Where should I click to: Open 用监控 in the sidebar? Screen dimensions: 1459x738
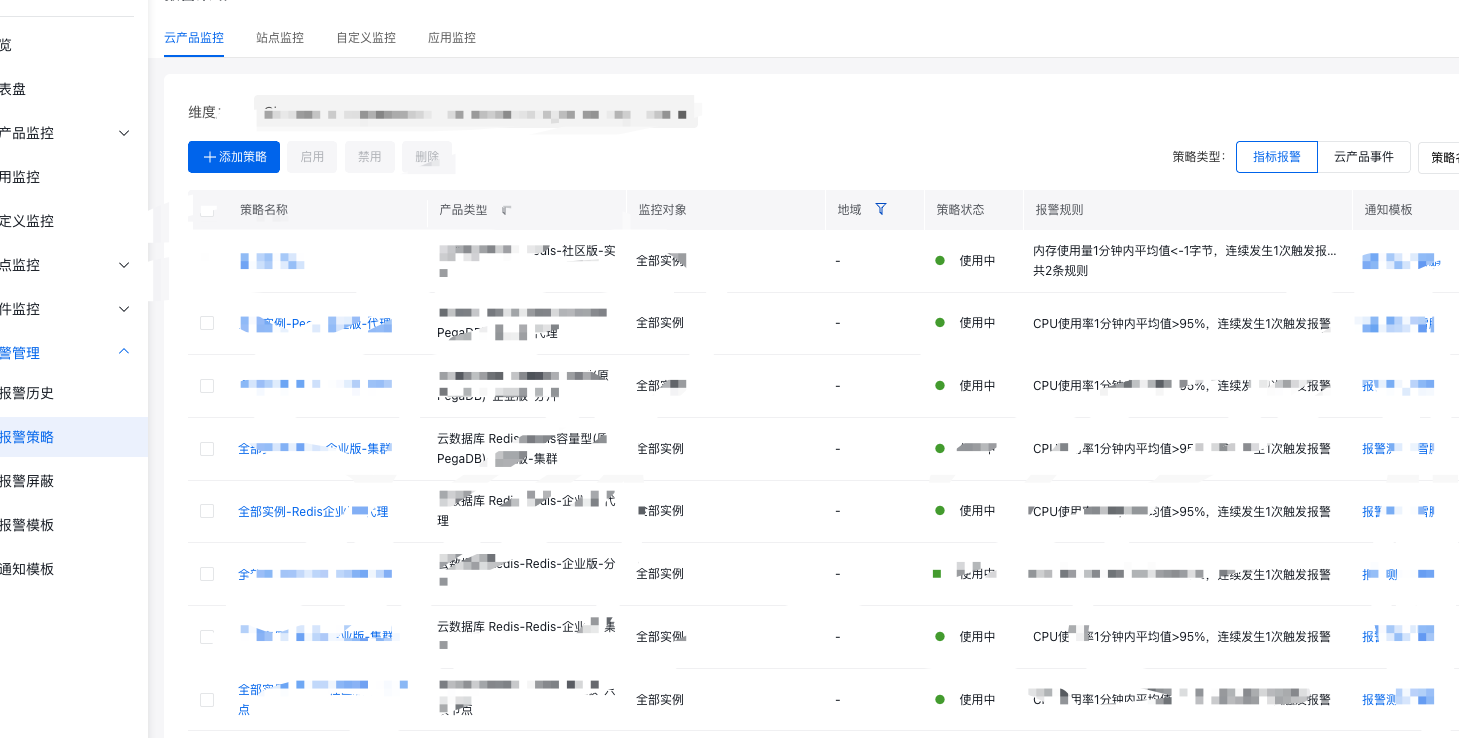20,177
